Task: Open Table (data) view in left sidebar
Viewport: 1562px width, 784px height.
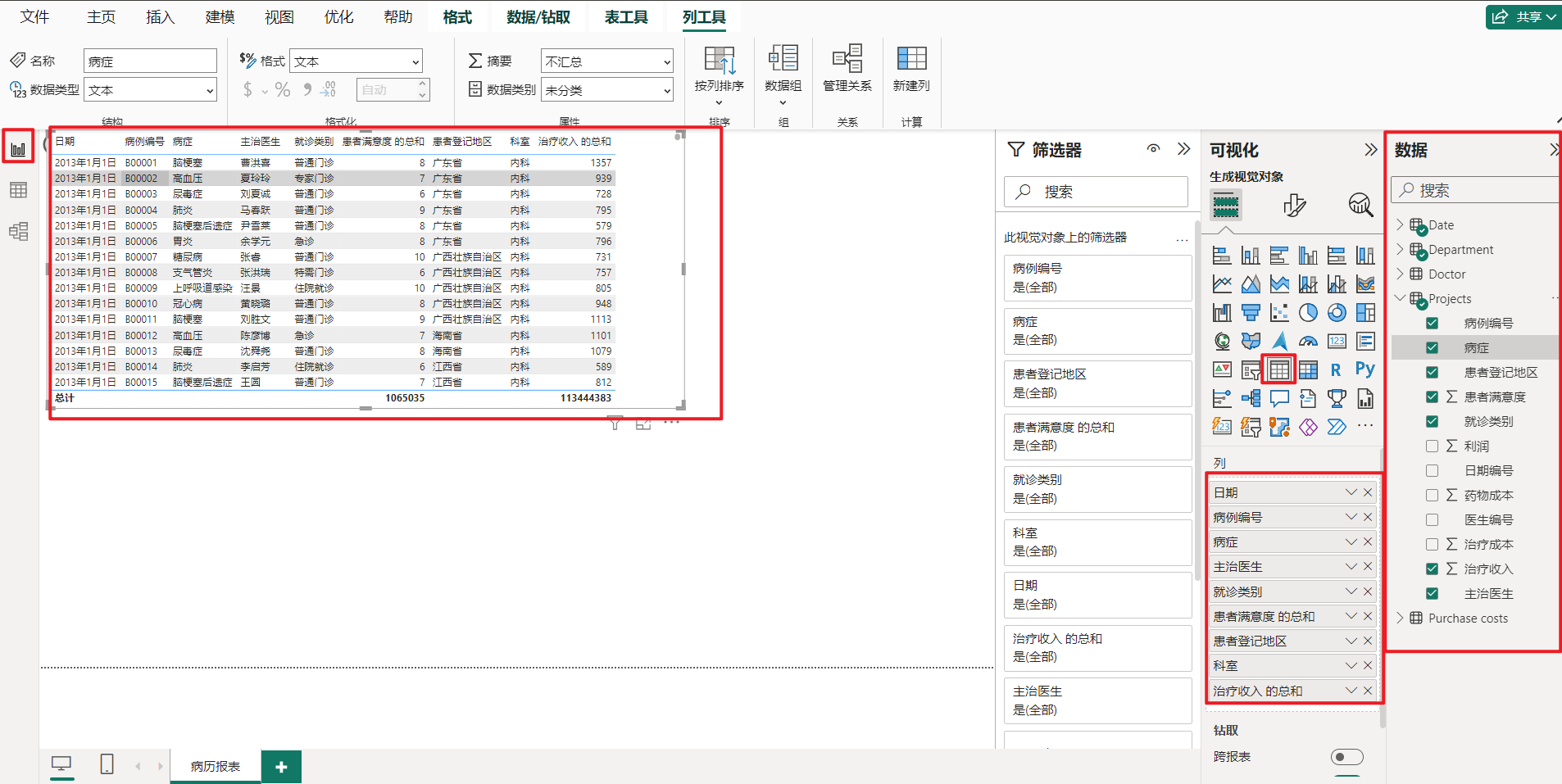Action: [x=18, y=190]
